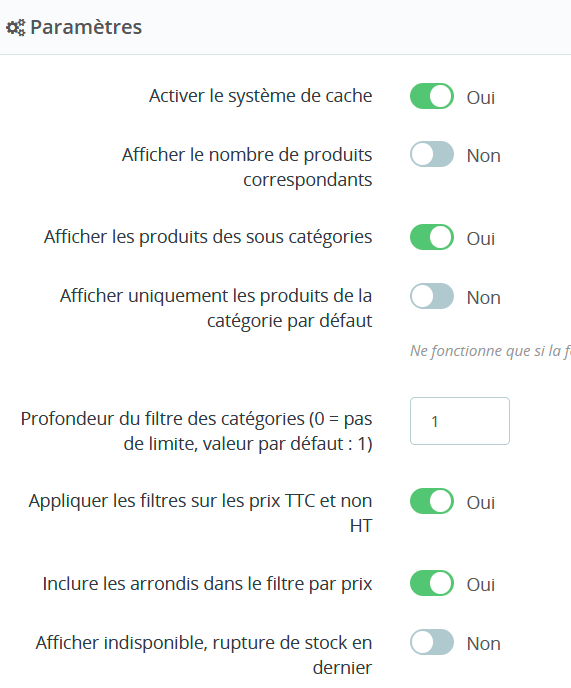
Task: Click the gears icon beside Paramètres
Action: click(x=16, y=28)
